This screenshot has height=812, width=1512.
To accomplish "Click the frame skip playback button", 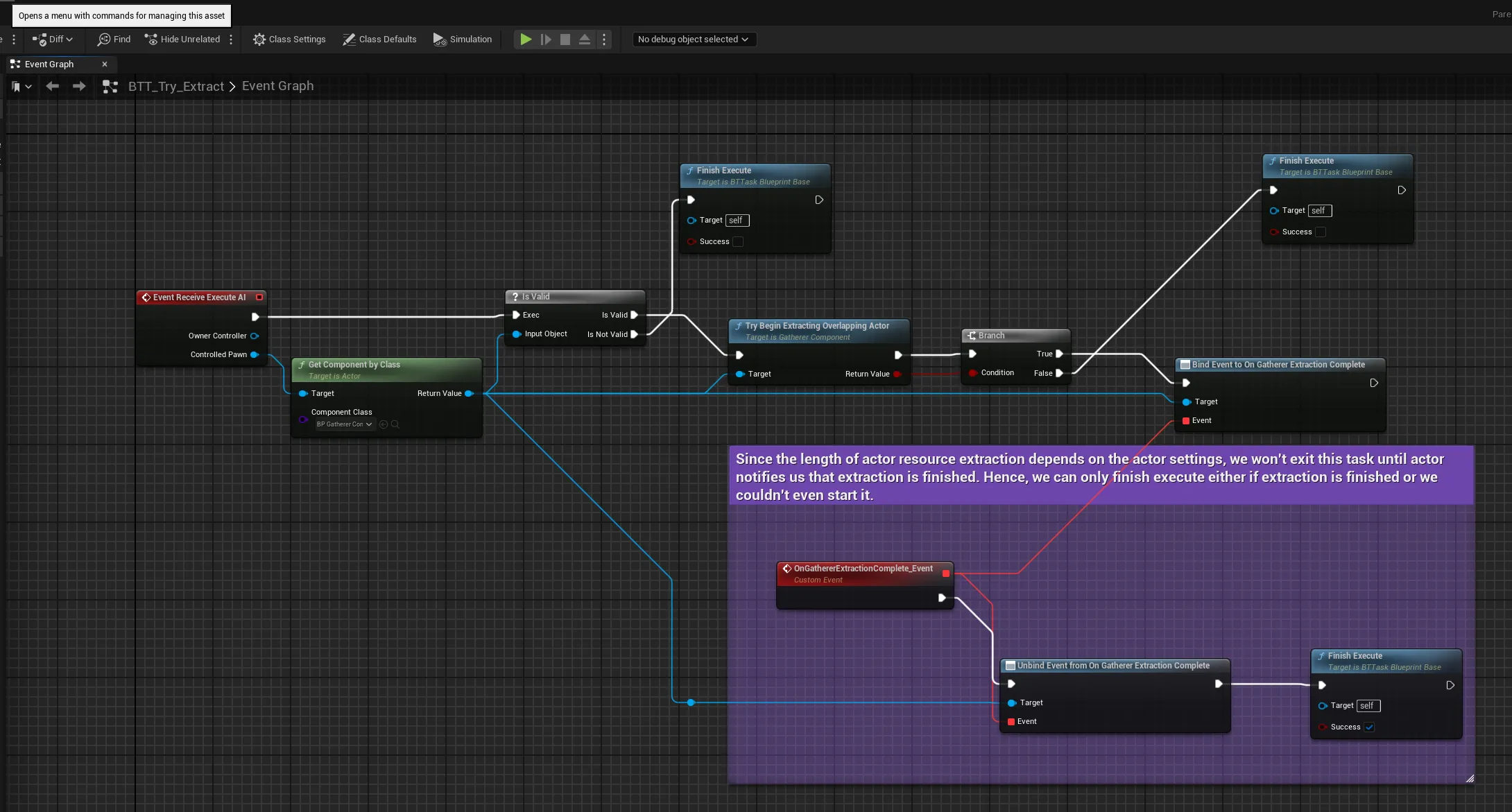I will click(546, 40).
